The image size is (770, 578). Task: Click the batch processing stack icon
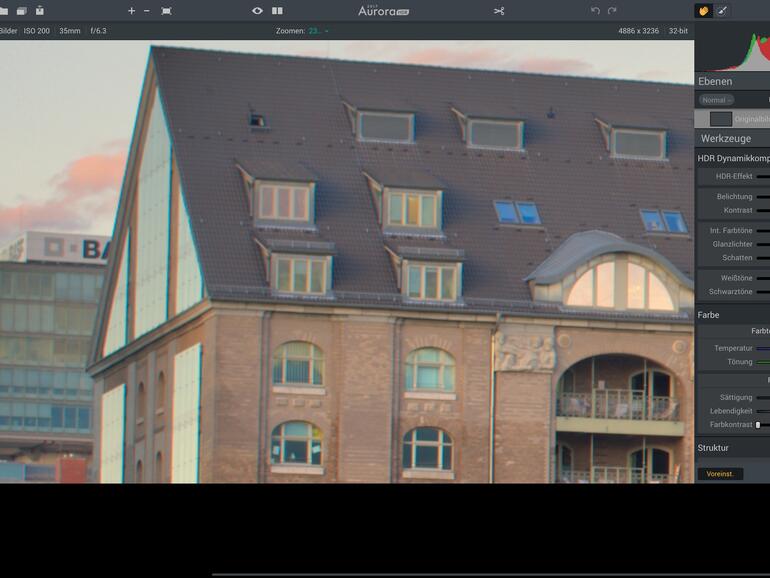tap(22, 11)
